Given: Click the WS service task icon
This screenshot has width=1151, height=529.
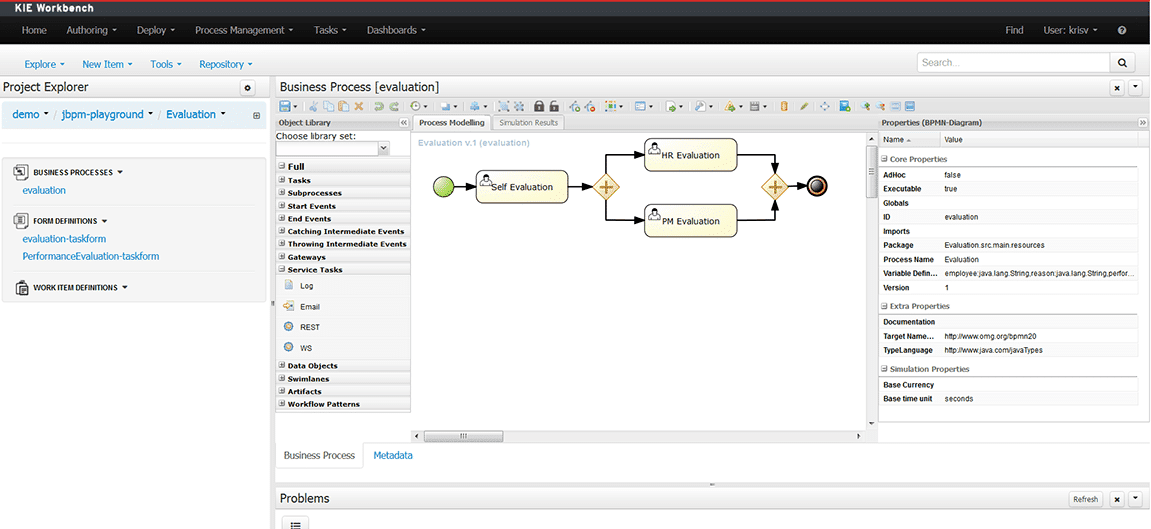Looking at the screenshot, I should coord(288,347).
